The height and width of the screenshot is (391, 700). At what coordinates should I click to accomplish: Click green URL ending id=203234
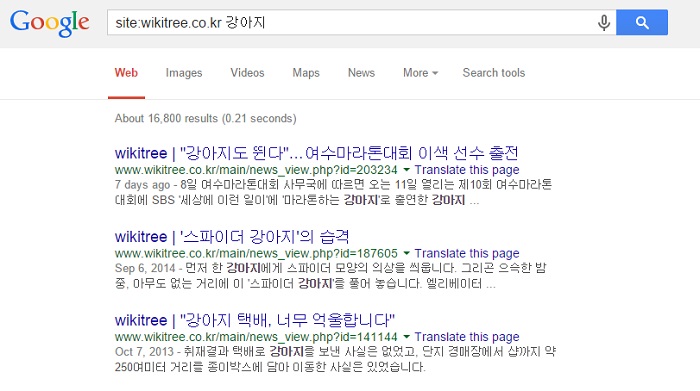click(x=256, y=170)
